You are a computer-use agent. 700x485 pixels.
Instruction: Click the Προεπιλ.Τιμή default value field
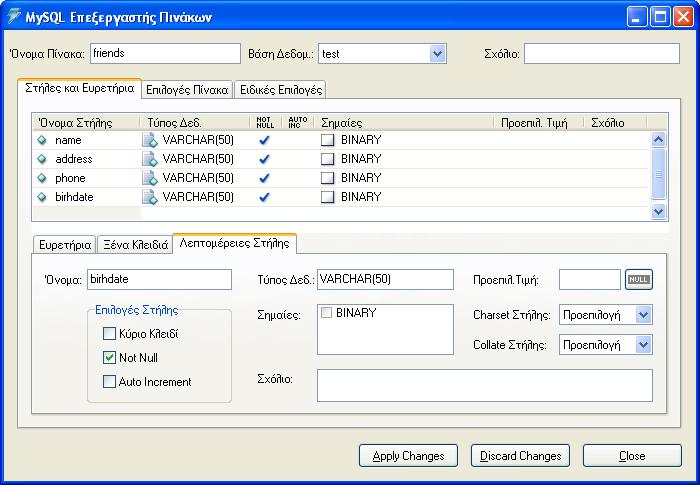(x=590, y=280)
